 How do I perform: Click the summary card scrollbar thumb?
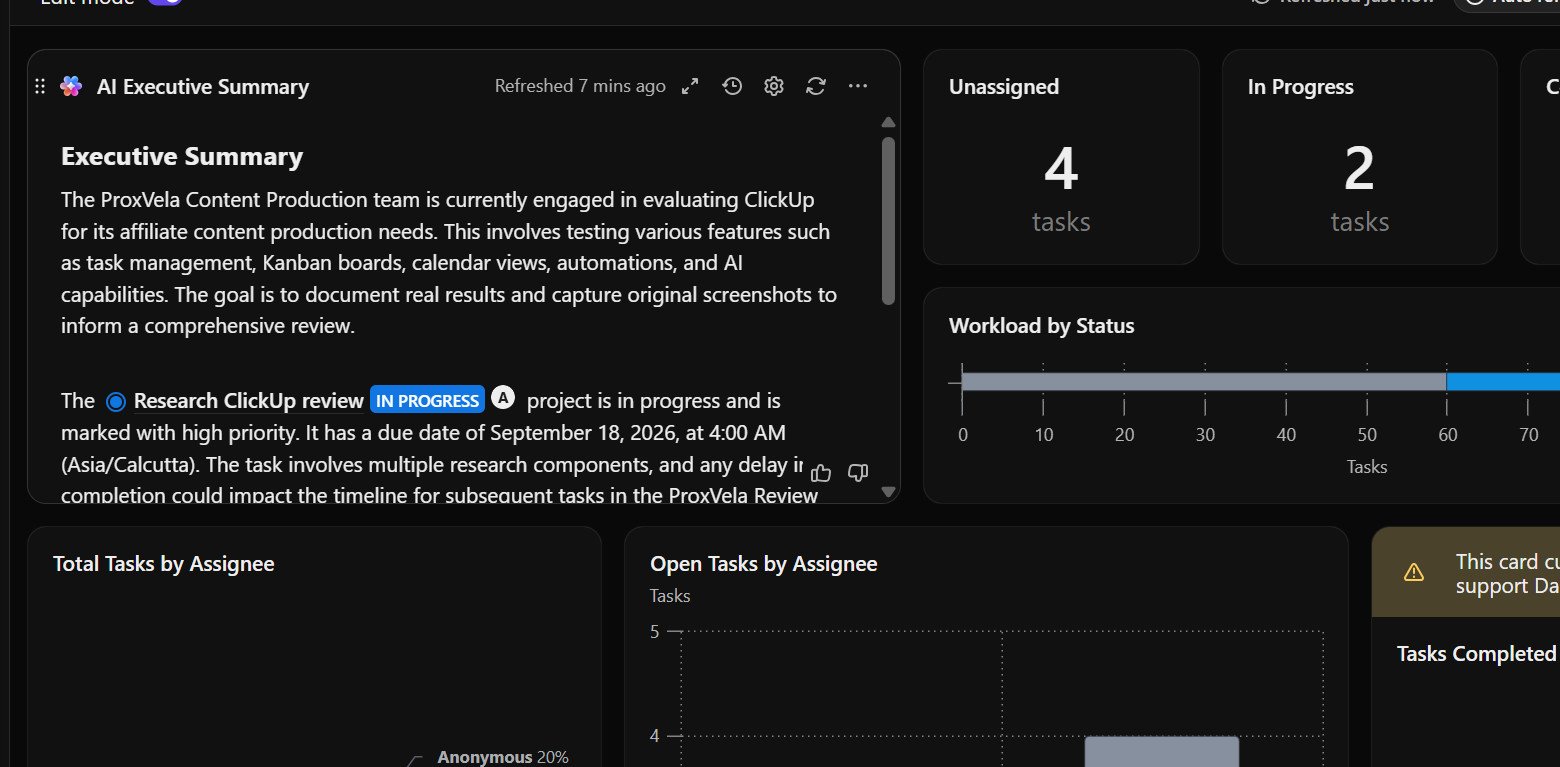pyautogui.click(x=888, y=220)
